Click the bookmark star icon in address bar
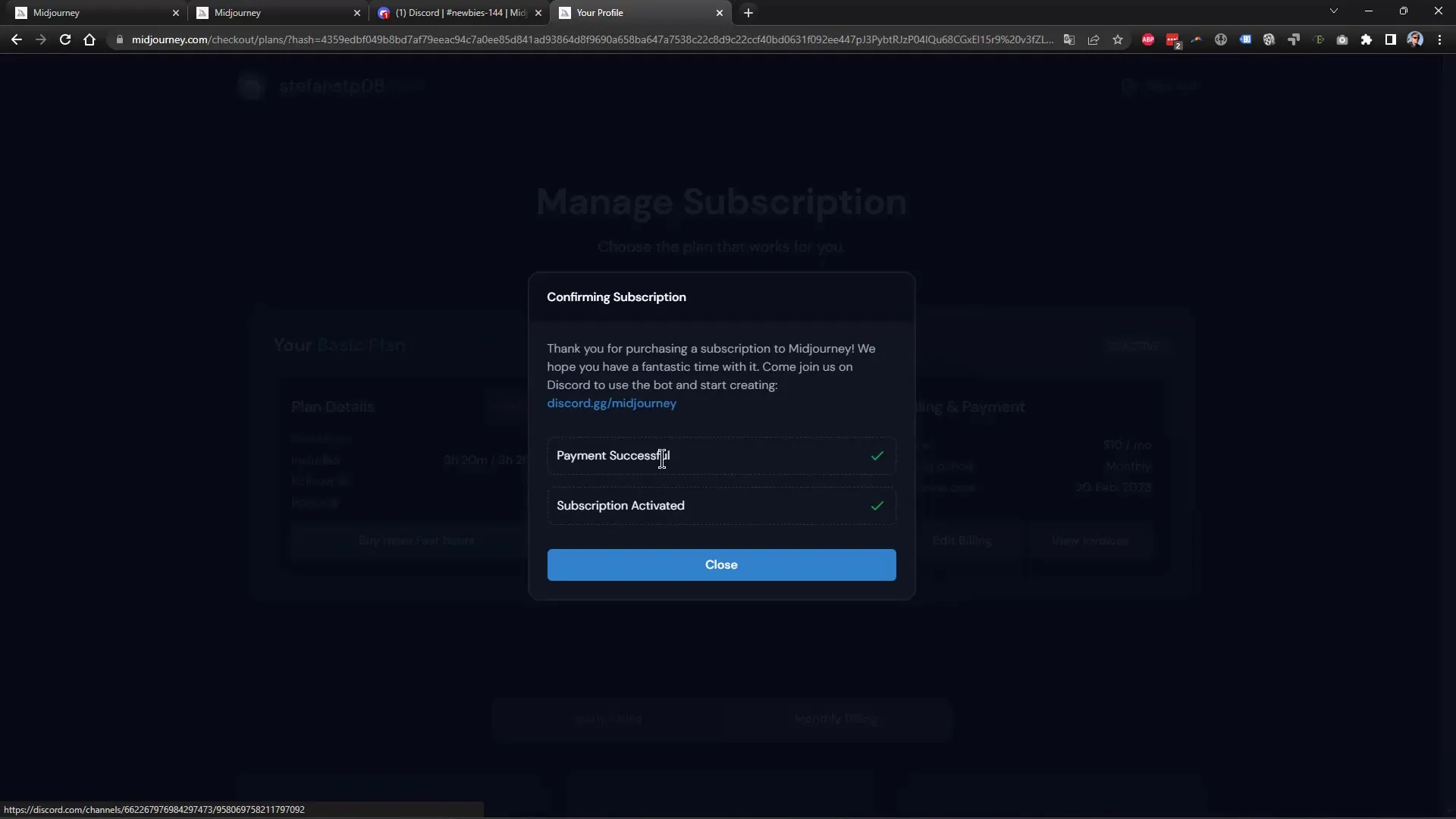The height and width of the screenshot is (819, 1456). [x=1116, y=40]
